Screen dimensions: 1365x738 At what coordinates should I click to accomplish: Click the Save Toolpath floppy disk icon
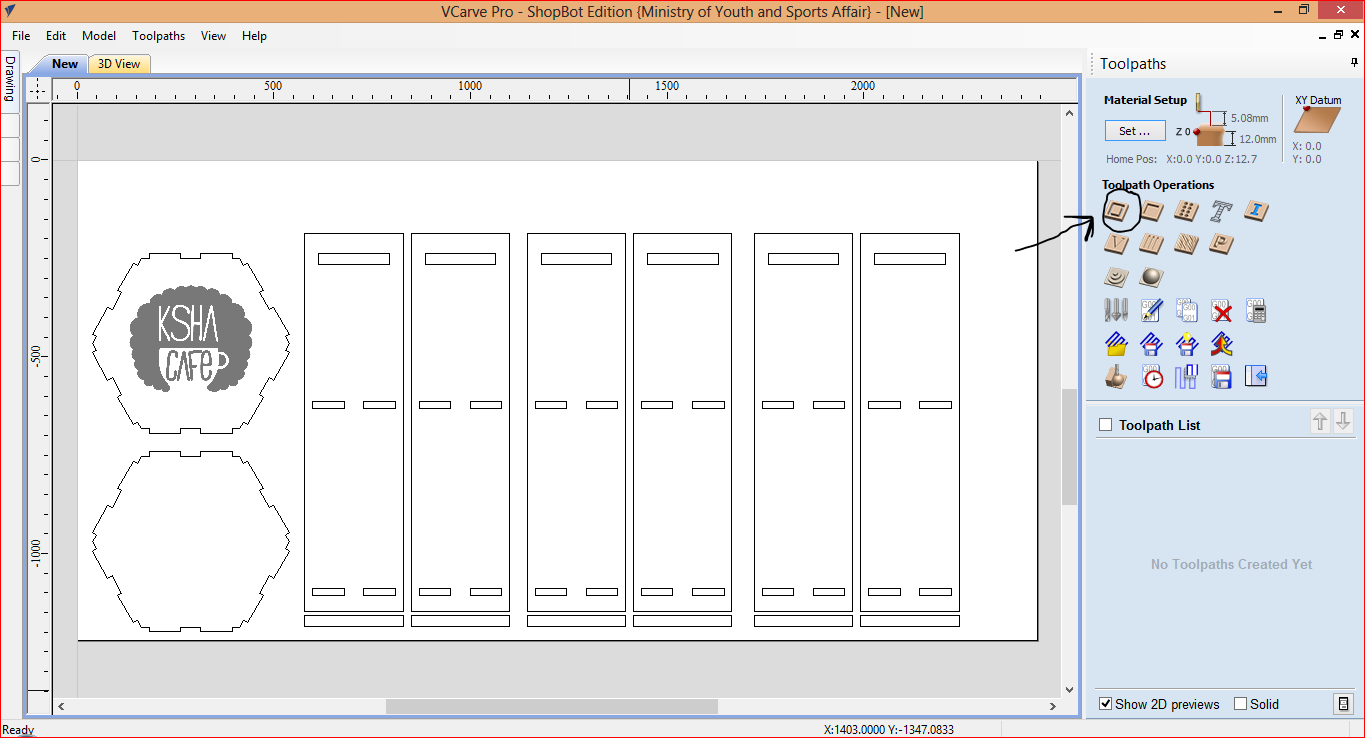coord(1221,377)
